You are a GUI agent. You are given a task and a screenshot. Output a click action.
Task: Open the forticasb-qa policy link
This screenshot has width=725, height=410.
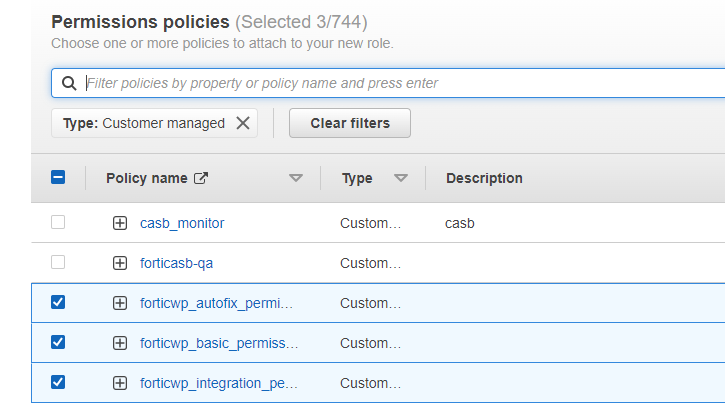tap(176, 263)
